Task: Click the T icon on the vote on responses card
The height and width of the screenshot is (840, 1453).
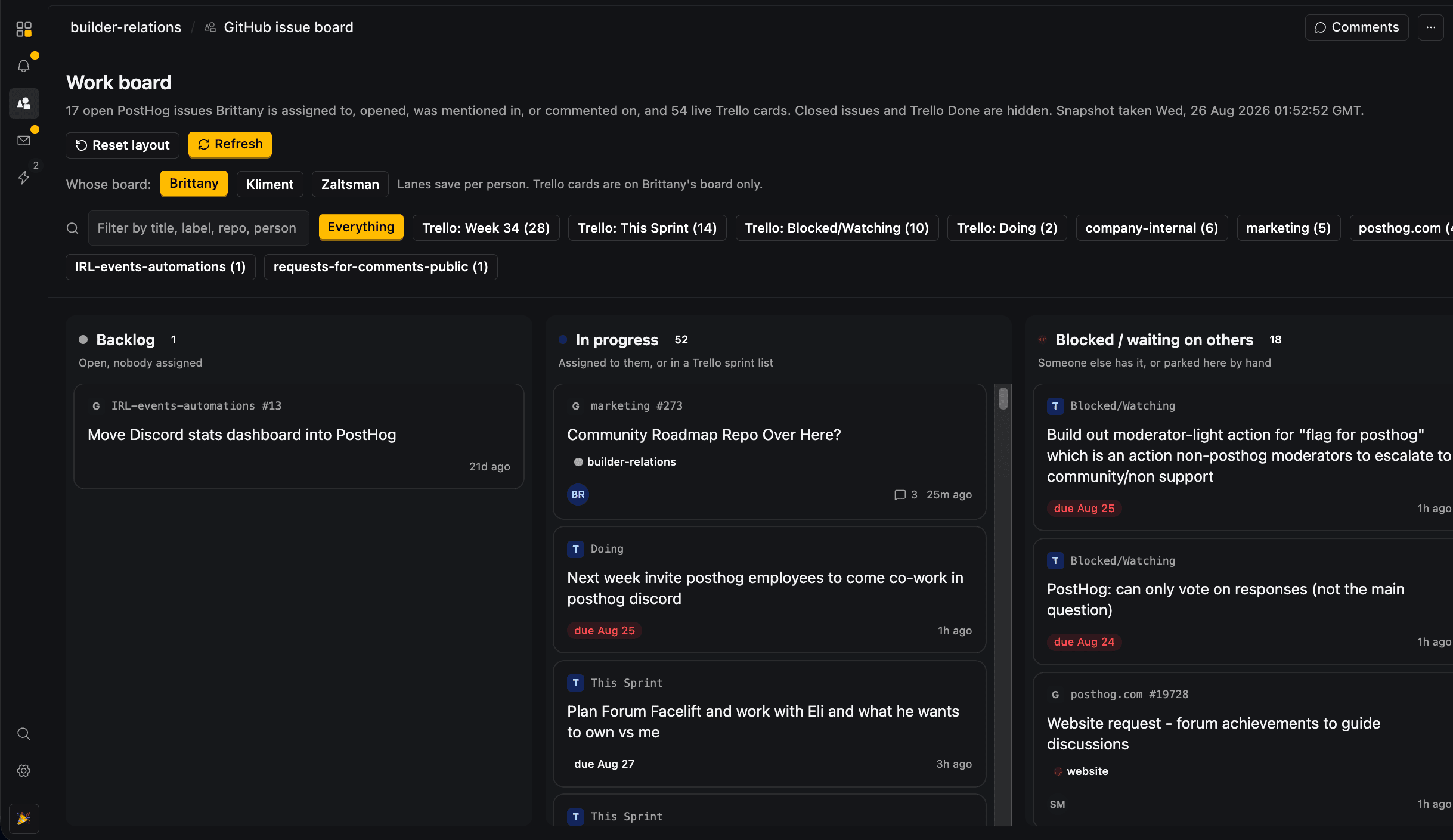Action: [1055, 561]
